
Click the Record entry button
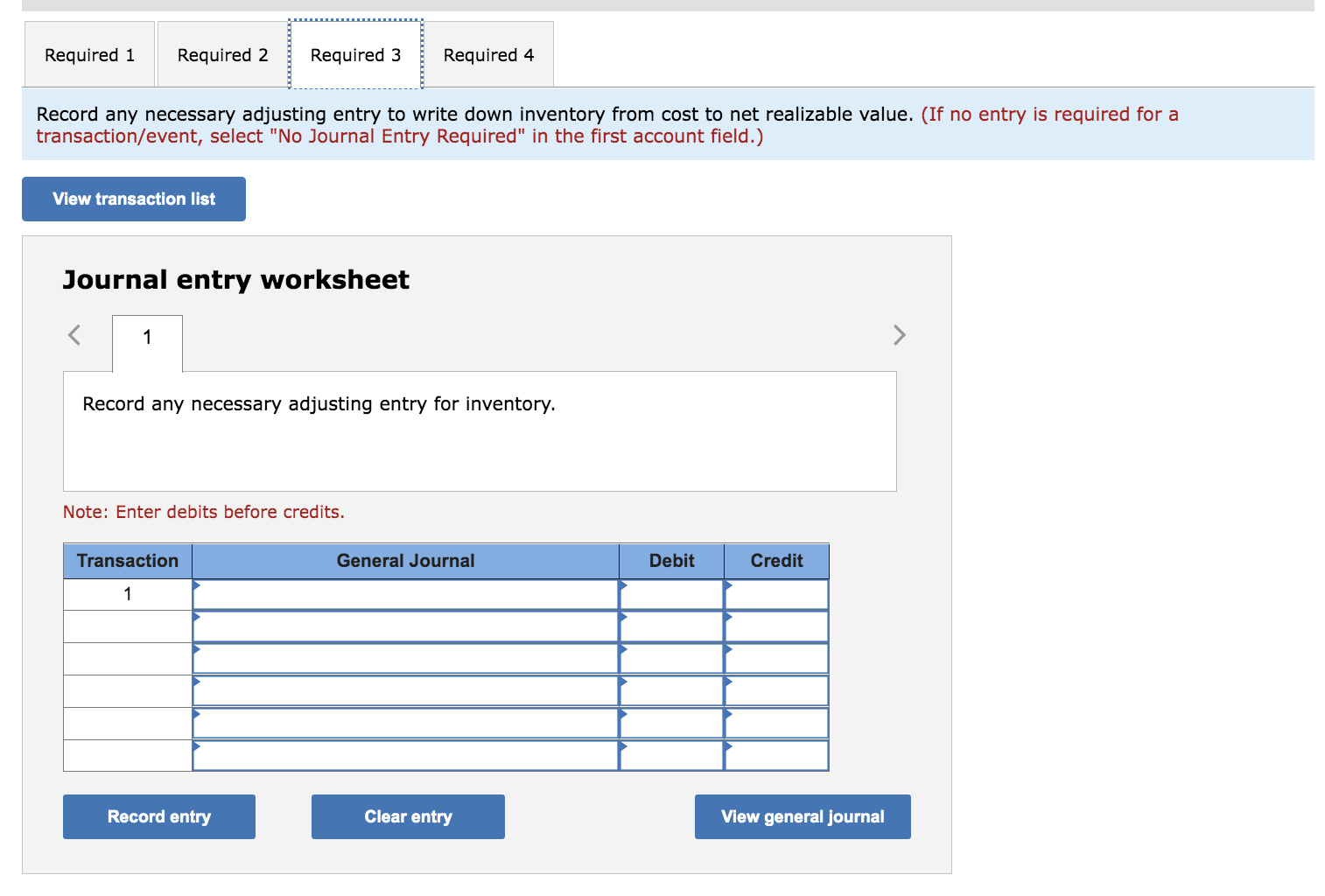158,816
